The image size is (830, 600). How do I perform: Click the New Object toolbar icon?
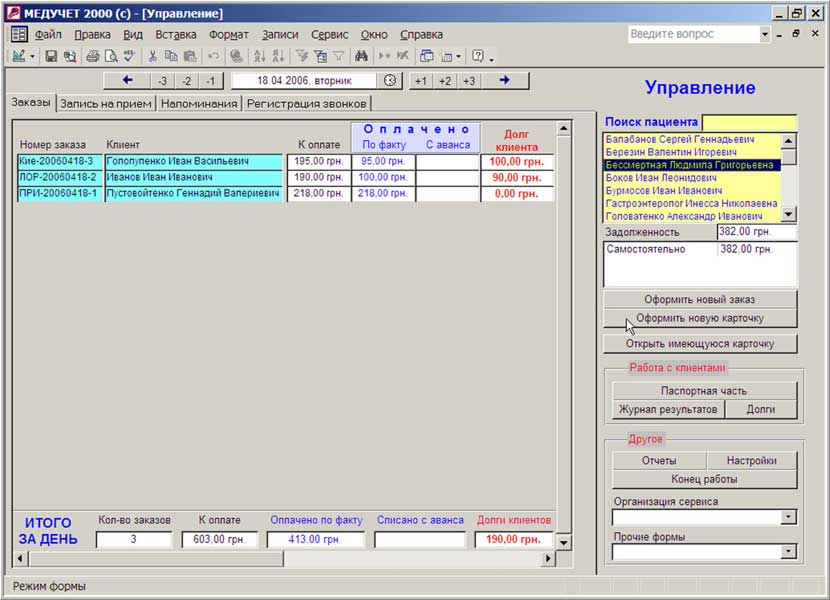click(447, 56)
